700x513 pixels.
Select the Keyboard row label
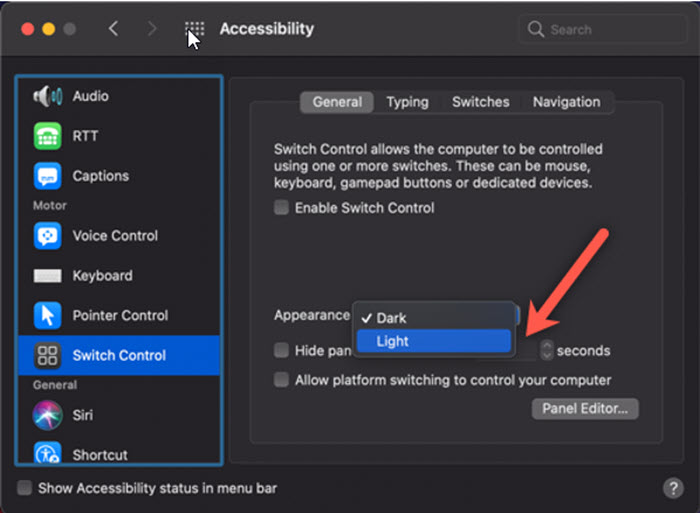tap(103, 275)
